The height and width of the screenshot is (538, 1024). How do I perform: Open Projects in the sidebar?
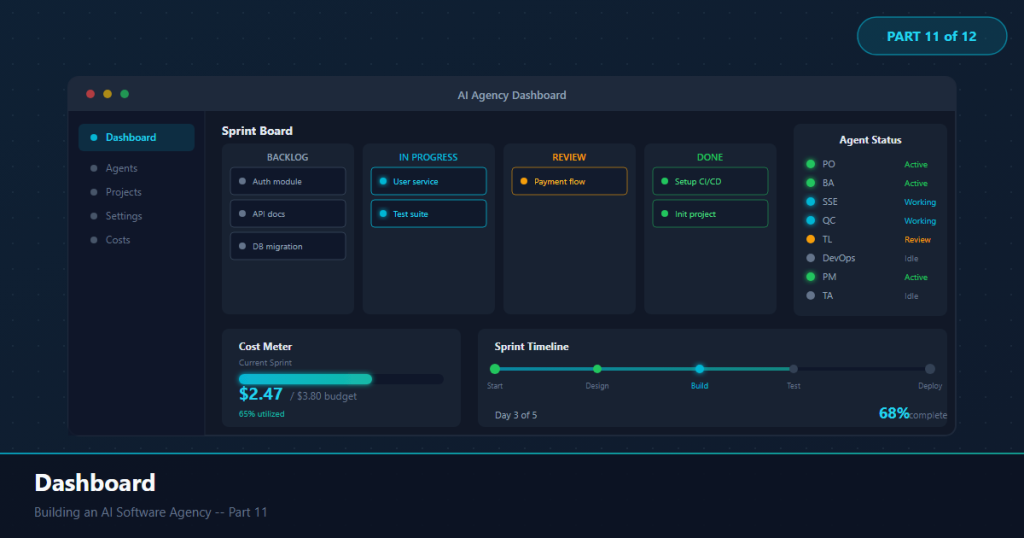click(x=123, y=192)
